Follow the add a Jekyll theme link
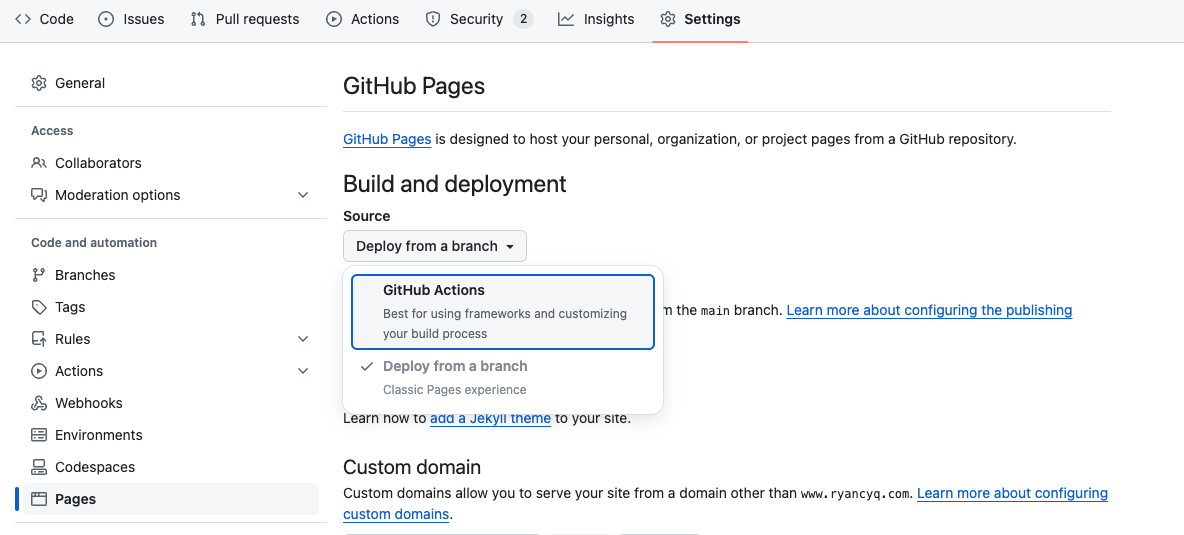 [x=490, y=417]
